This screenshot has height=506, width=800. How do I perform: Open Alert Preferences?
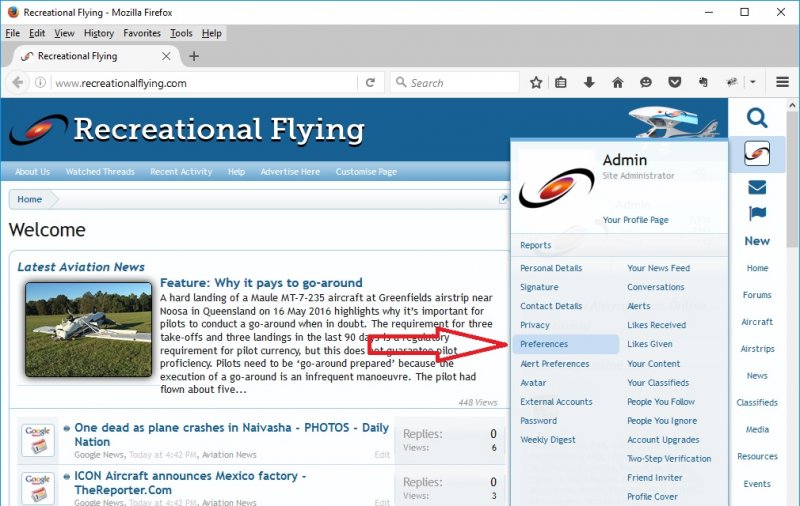555,364
